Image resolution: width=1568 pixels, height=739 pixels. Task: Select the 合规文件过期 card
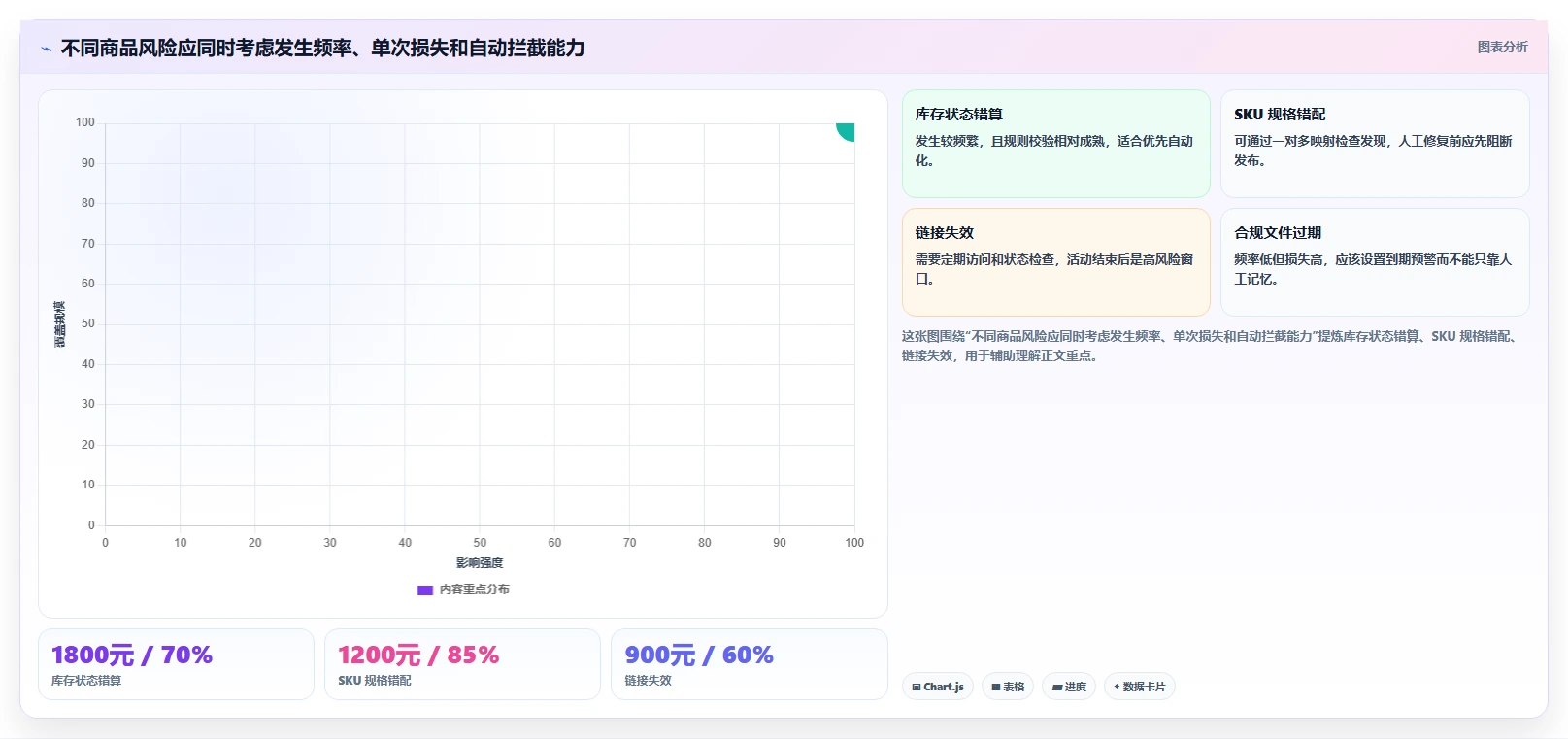[x=1375, y=262]
